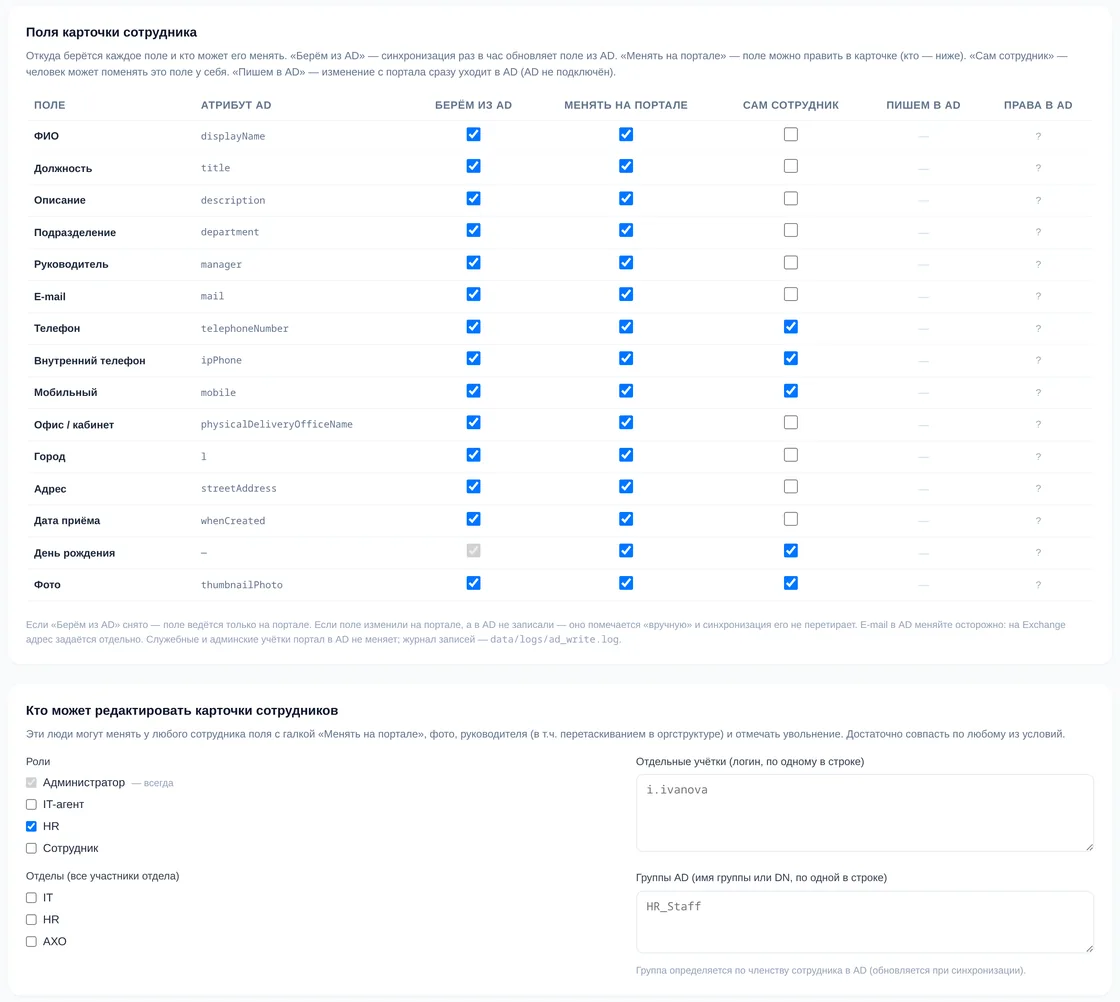Click the disabled Администратор role checkbox
Viewport: 1120px width, 1002px height.
[31, 783]
